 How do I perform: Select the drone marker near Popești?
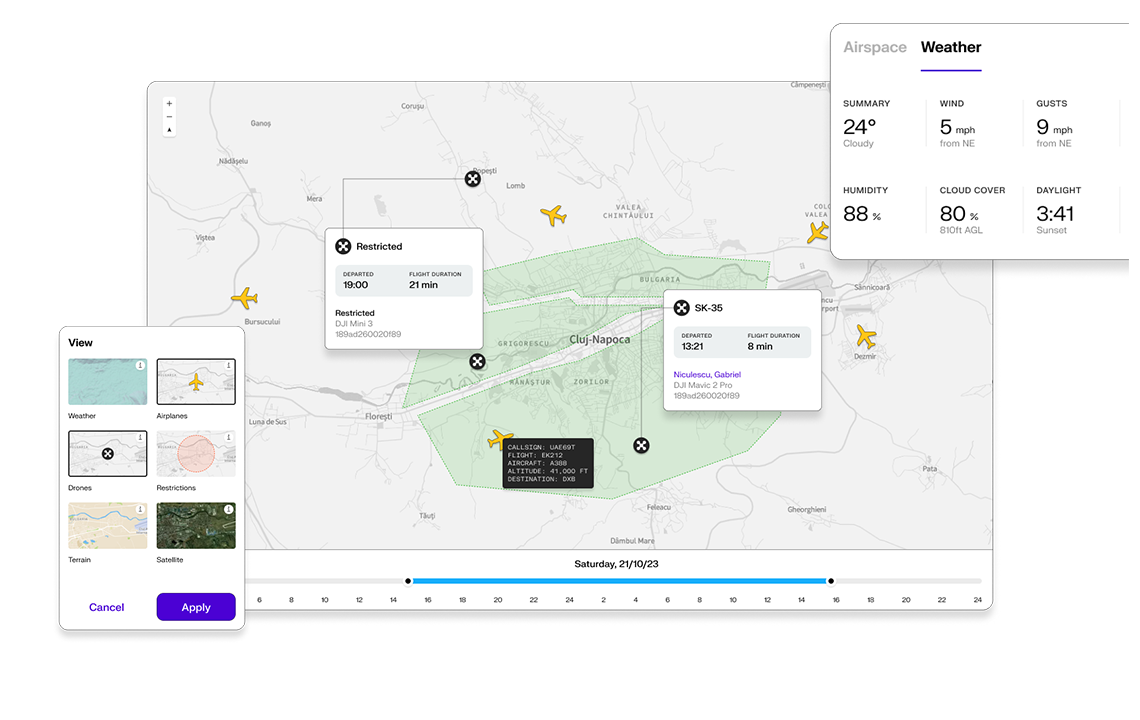pyautogui.click(x=473, y=179)
